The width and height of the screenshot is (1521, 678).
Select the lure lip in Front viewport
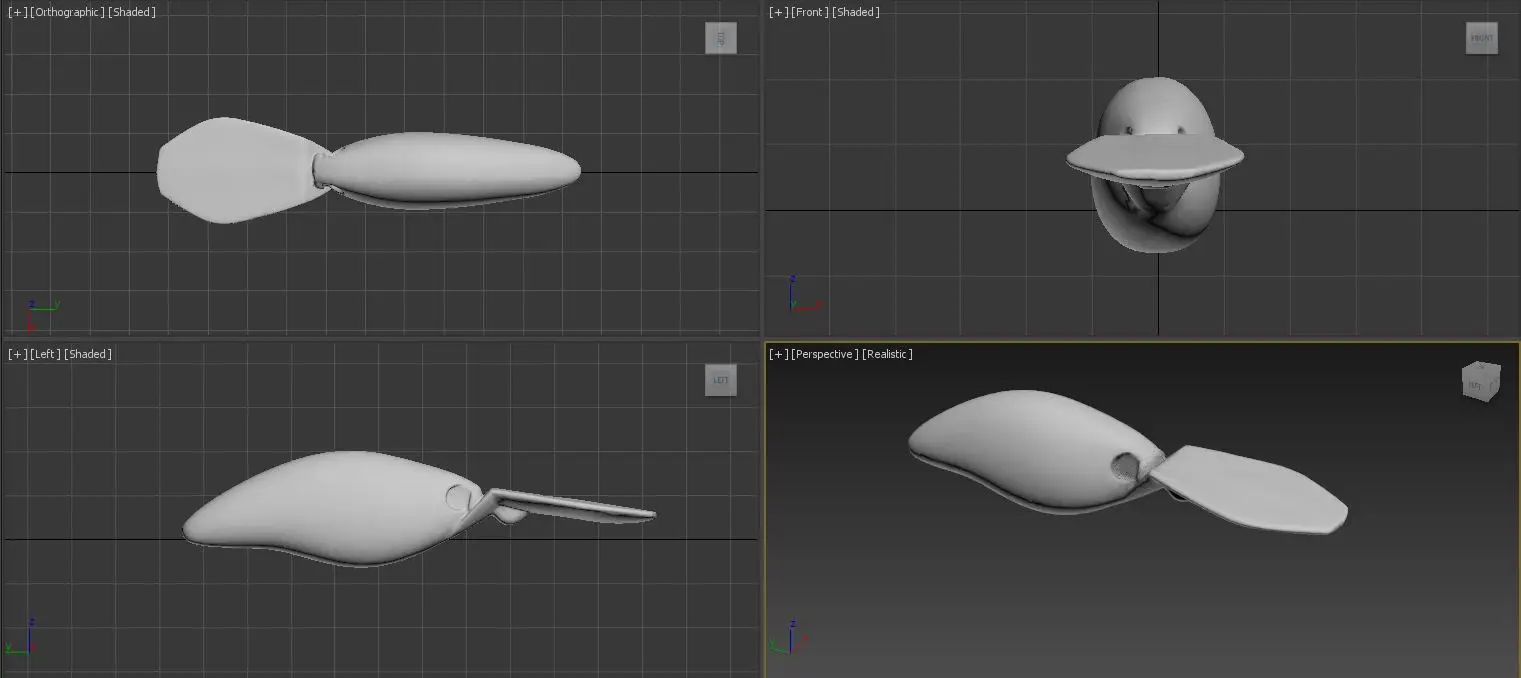click(1155, 153)
